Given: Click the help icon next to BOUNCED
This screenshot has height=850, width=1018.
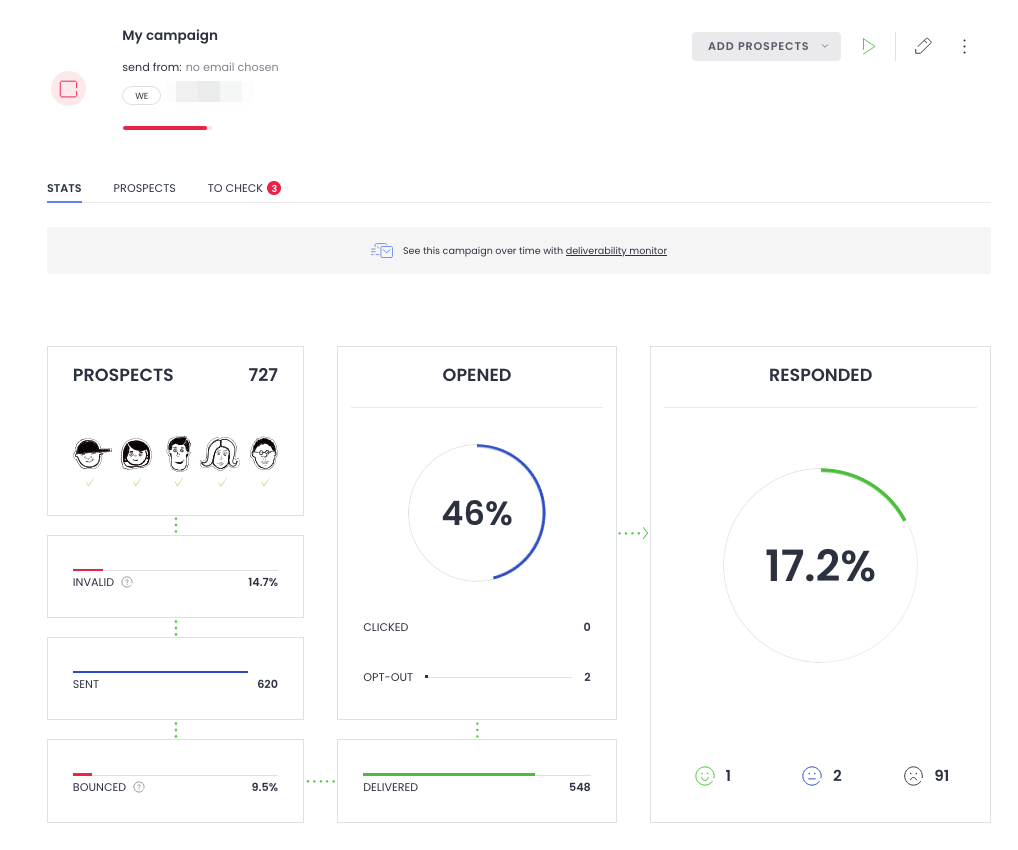Looking at the screenshot, I should [139, 787].
